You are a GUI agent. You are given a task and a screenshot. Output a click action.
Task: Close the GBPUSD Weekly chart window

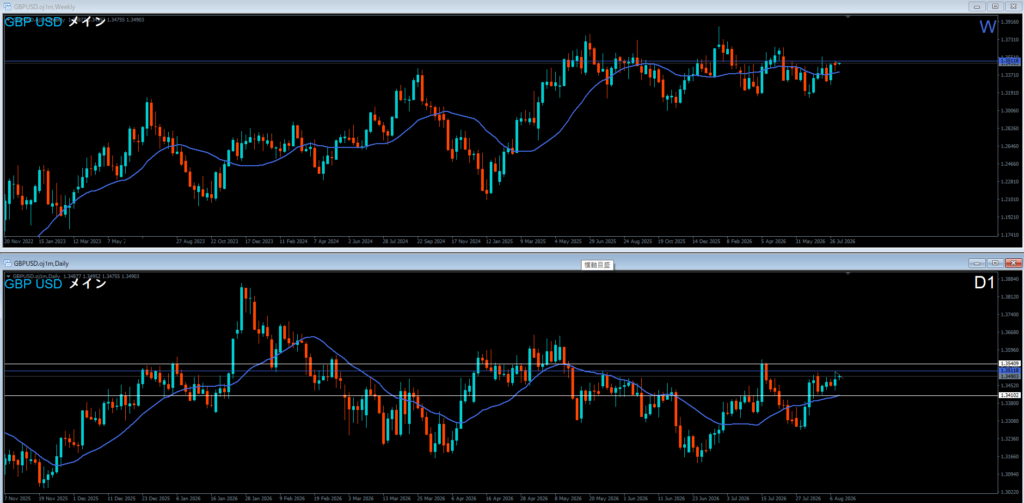(x=1013, y=6)
